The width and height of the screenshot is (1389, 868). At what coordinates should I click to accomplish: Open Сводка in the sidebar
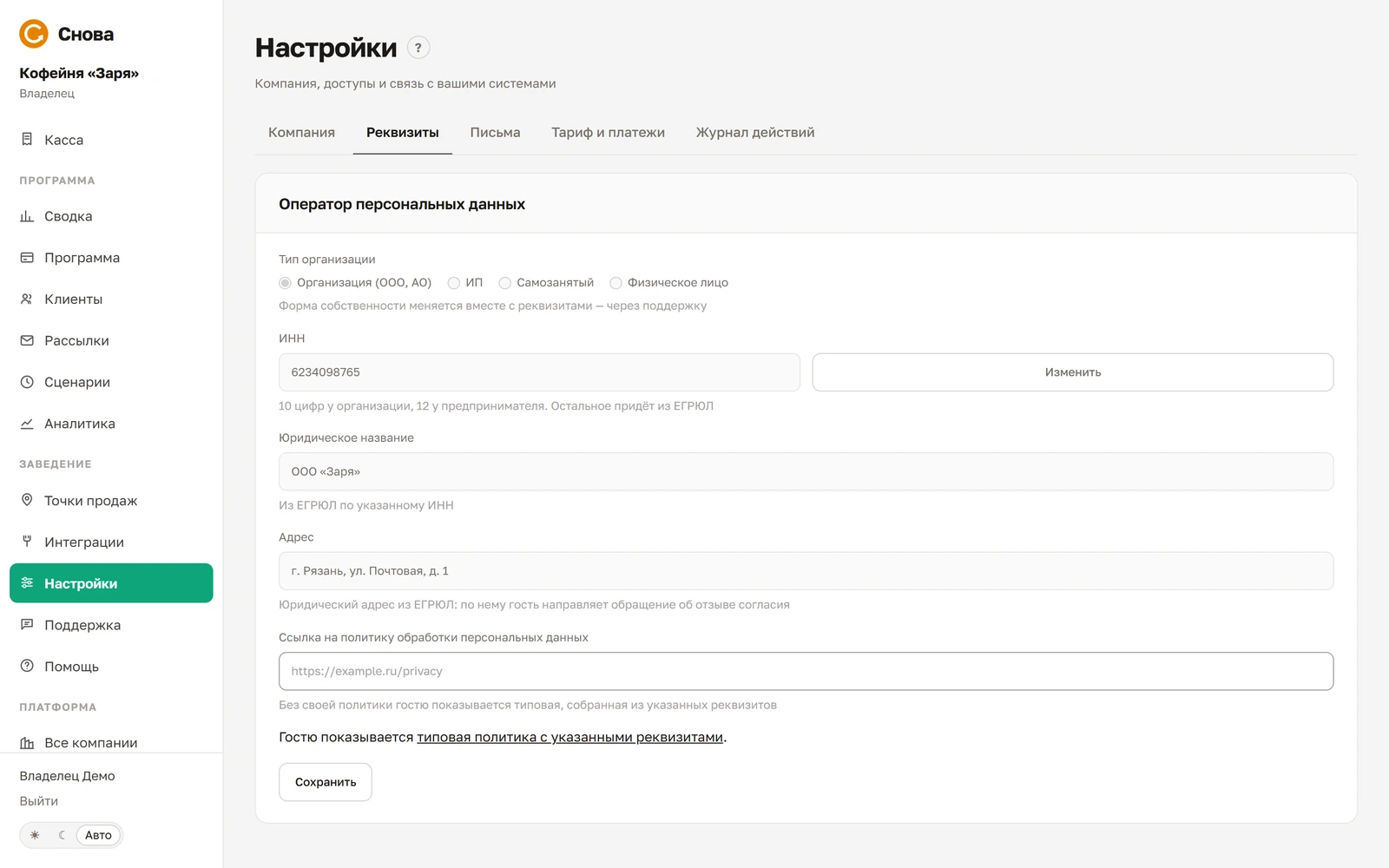[111, 216]
